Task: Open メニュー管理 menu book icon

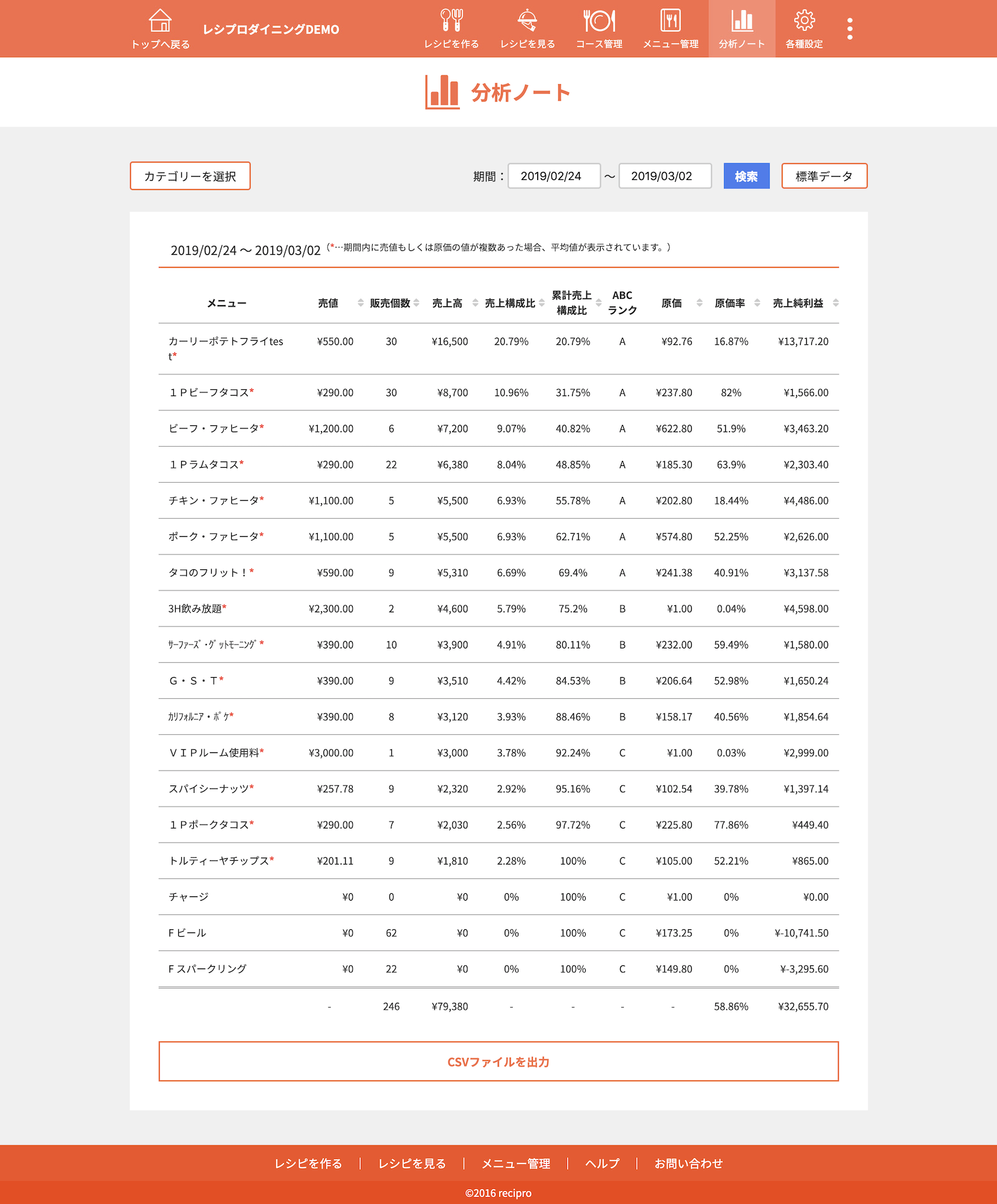Action: pos(670,21)
